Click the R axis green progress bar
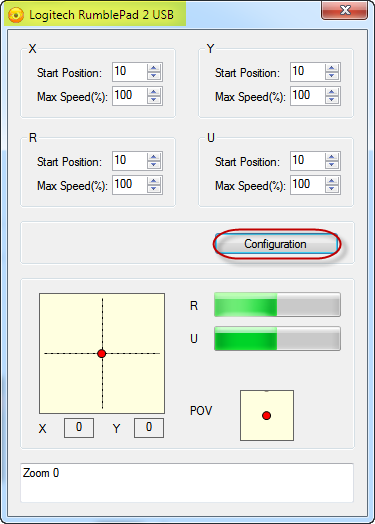This screenshot has width=375, height=524. click(x=277, y=304)
